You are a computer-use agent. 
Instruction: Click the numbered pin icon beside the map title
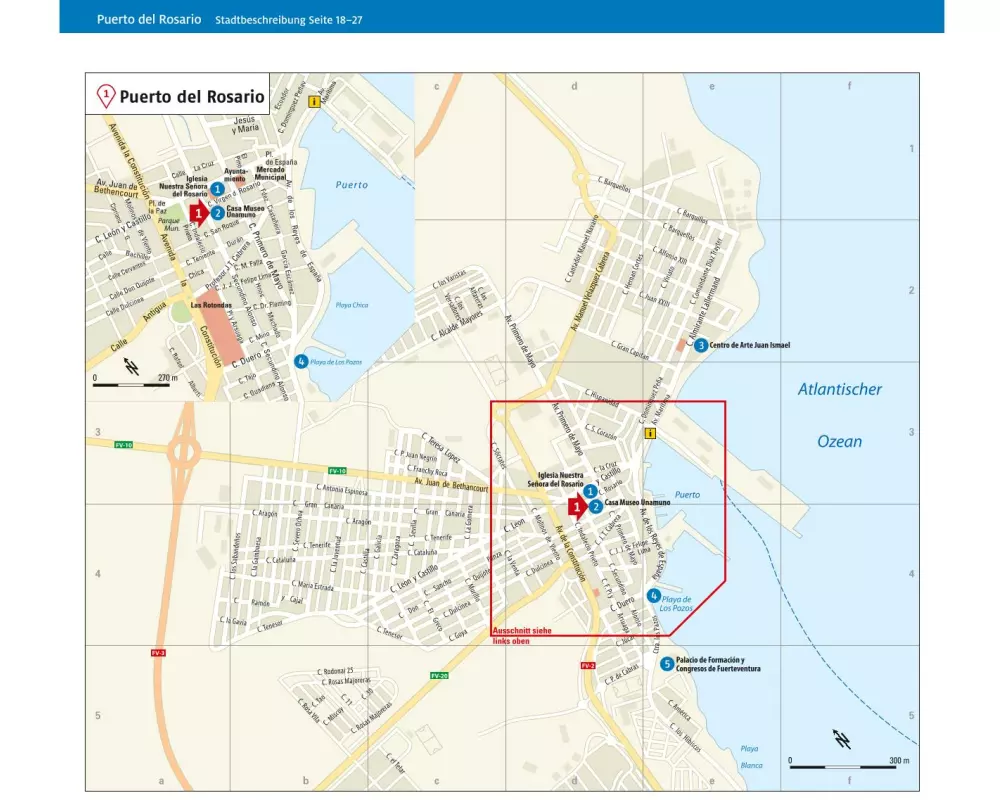click(104, 96)
